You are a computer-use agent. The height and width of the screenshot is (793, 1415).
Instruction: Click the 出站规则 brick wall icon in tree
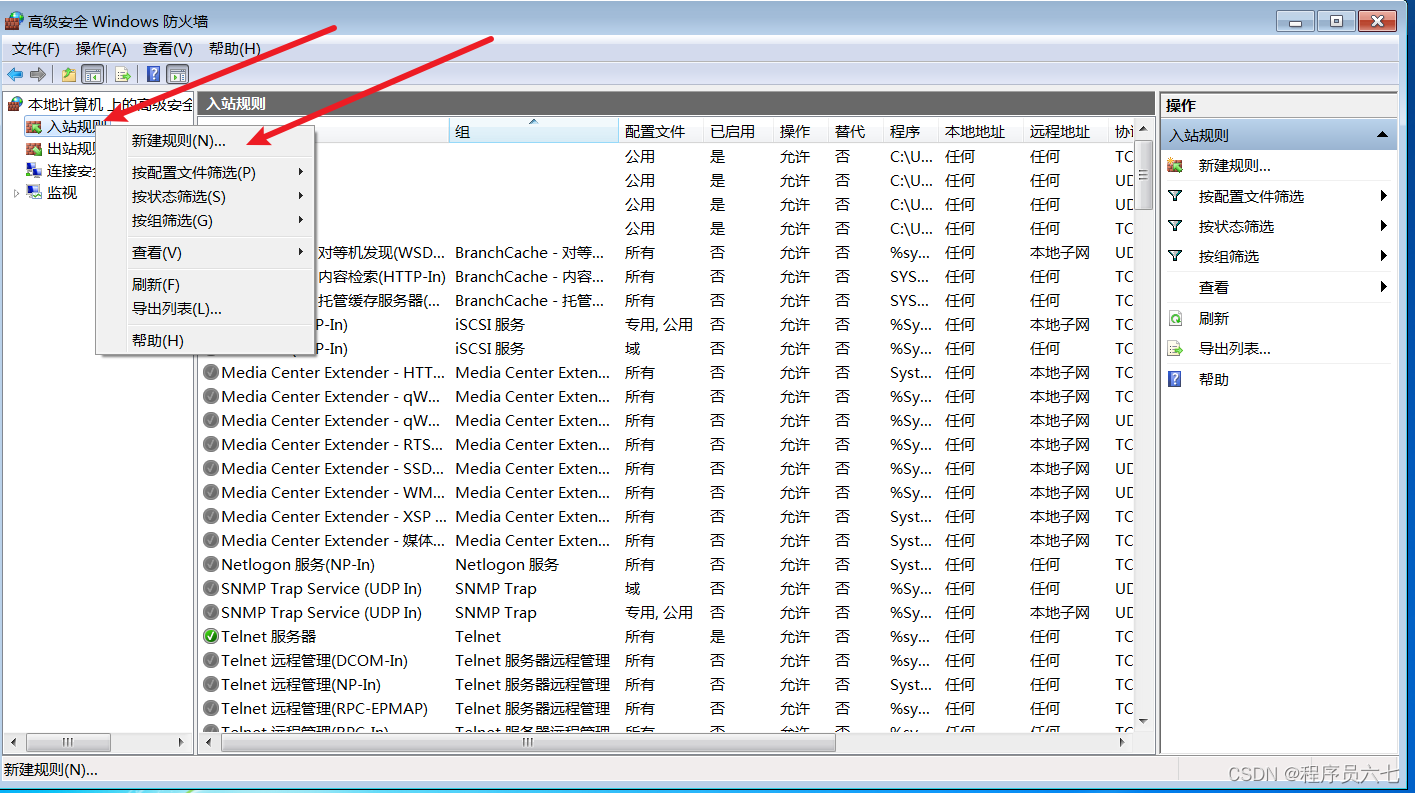click(x=34, y=149)
